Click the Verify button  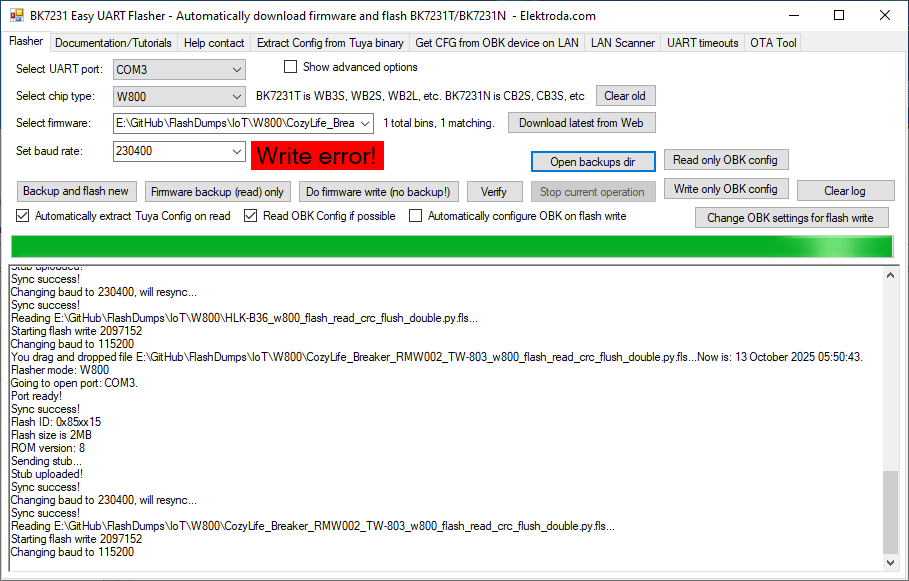click(x=494, y=192)
